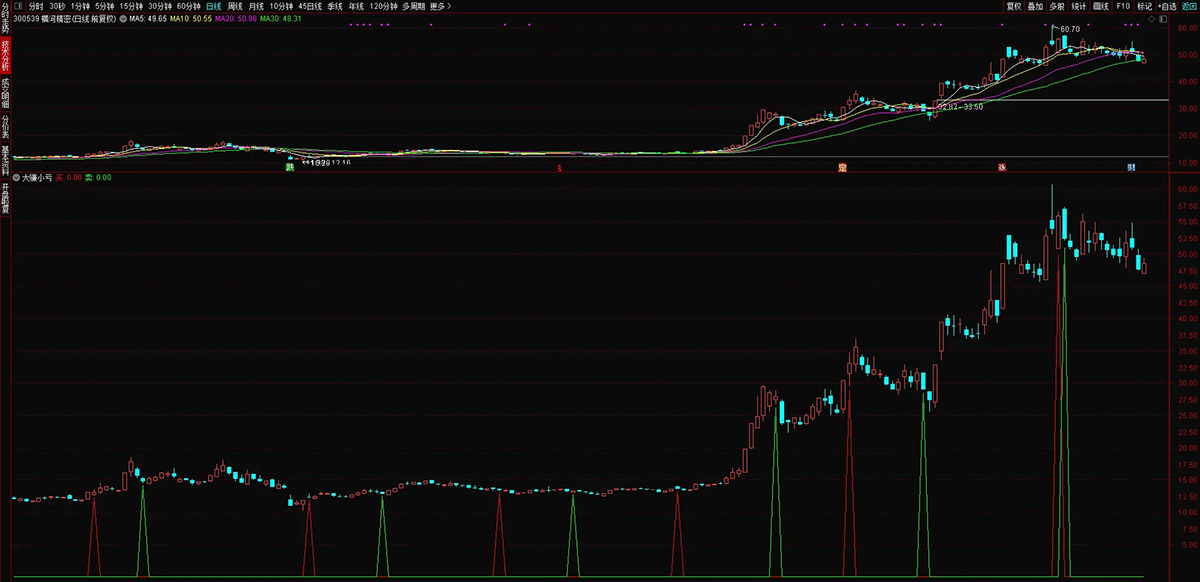Click the 画线 drawing button
1200x582 pixels.
coord(1101,6)
